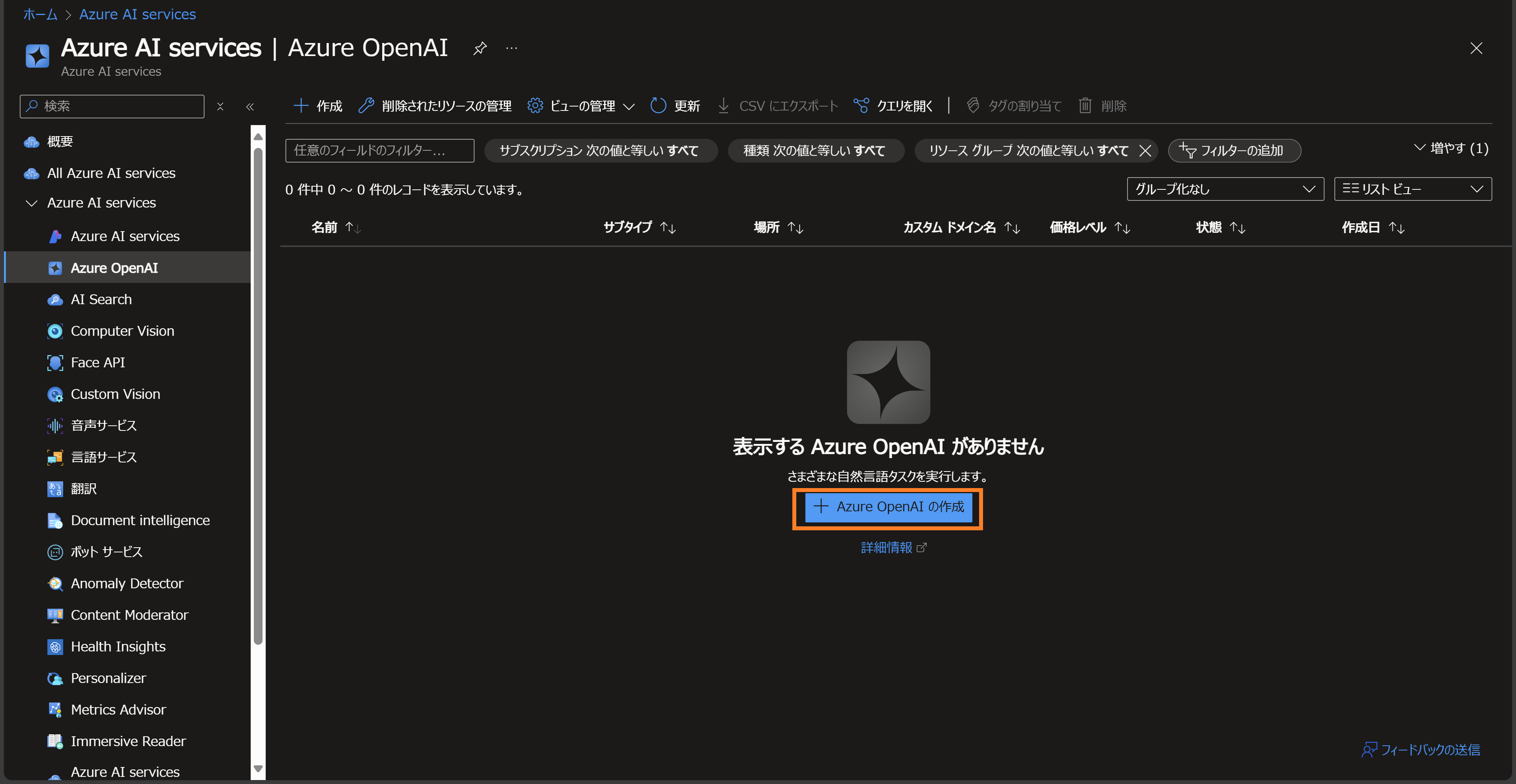Viewport: 1516px width, 784px height.
Task: Open 削除されたリソースの管理
Action: [435, 106]
